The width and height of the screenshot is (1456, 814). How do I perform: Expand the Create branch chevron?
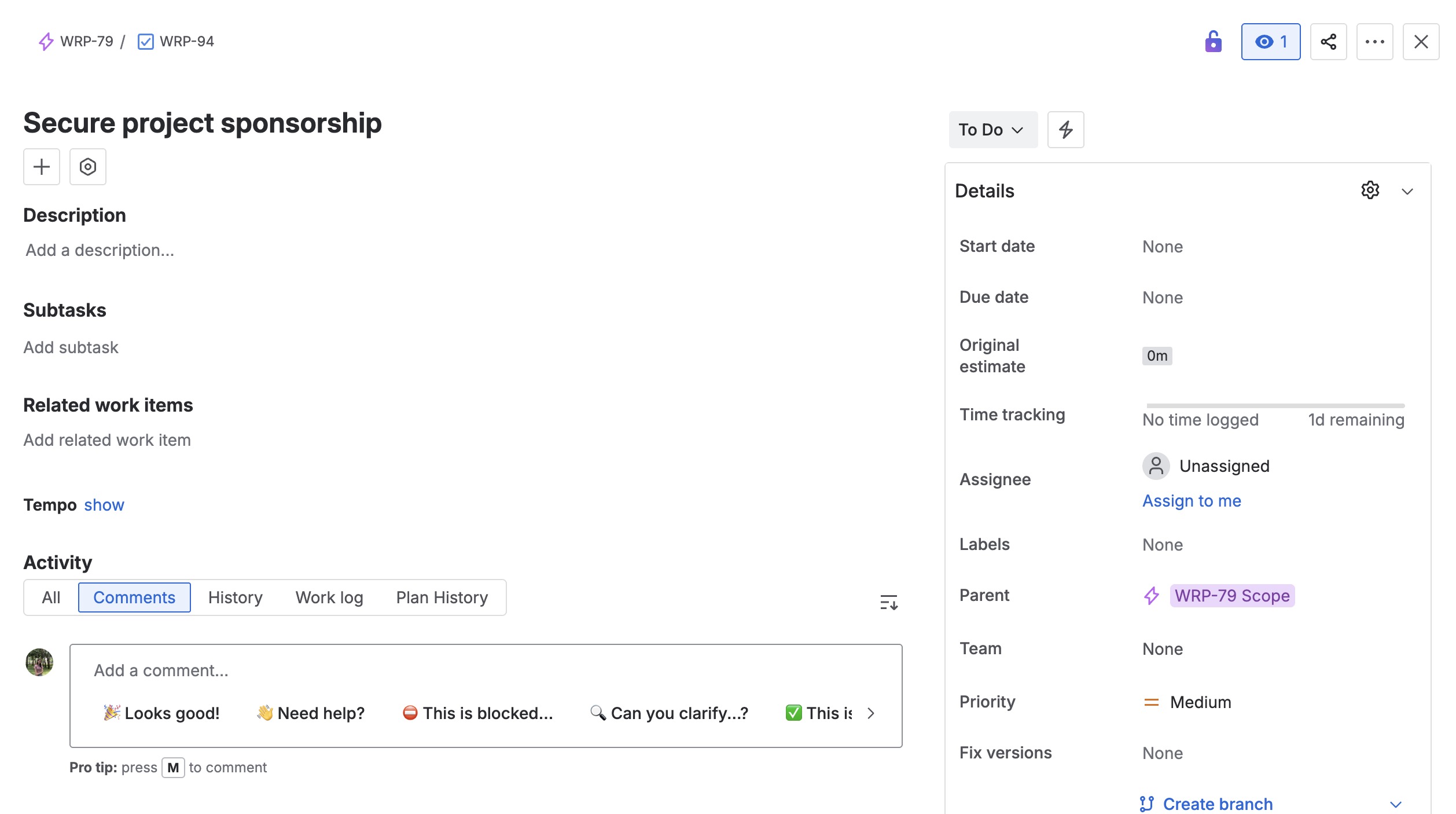(x=1396, y=804)
